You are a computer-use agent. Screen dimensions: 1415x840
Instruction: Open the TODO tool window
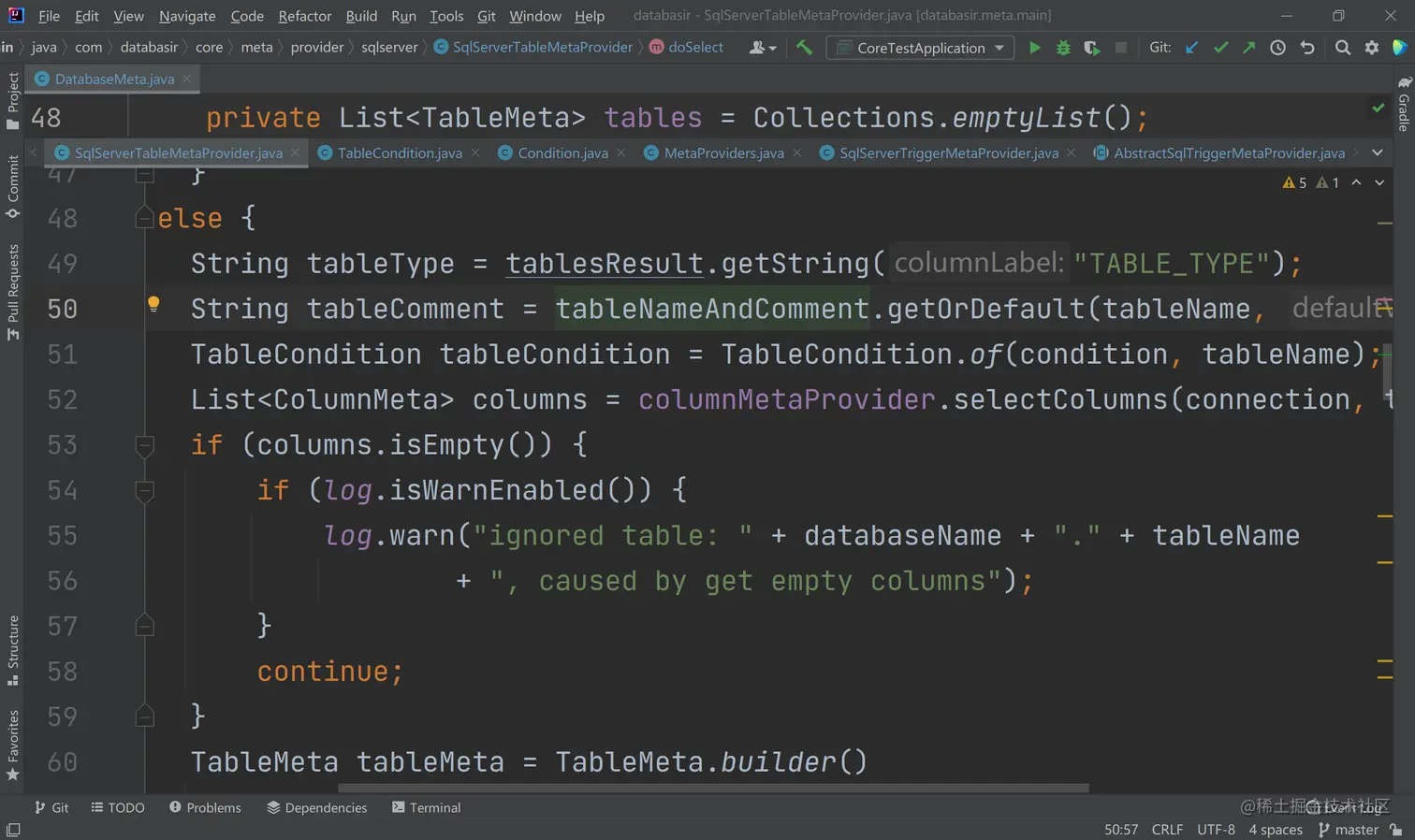(x=118, y=807)
